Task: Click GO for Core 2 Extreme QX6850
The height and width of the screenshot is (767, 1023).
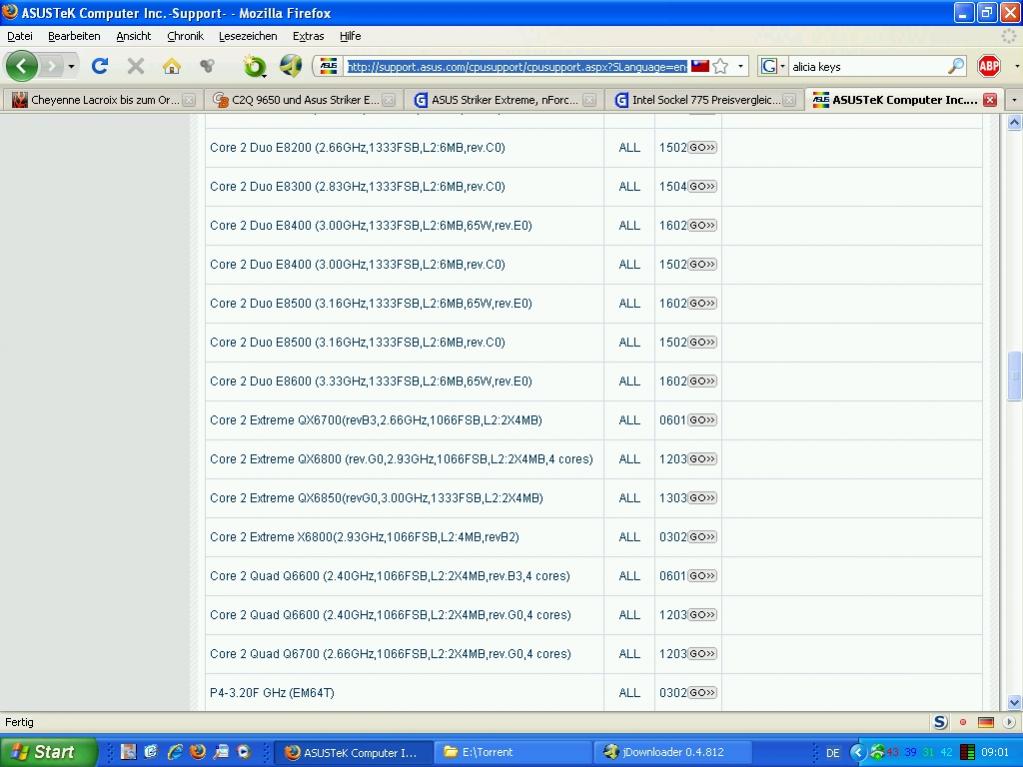Action: coord(702,498)
